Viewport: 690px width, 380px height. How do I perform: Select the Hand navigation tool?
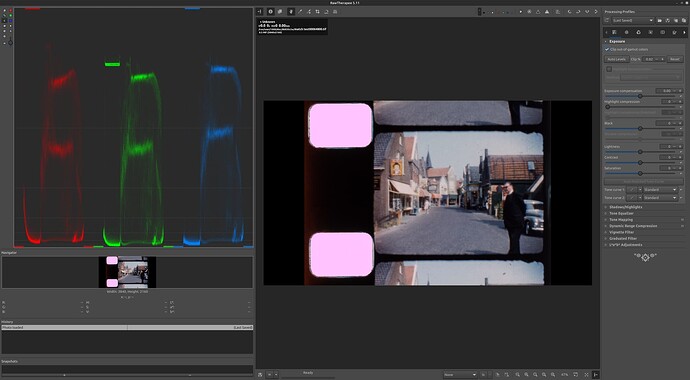(291, 11)
